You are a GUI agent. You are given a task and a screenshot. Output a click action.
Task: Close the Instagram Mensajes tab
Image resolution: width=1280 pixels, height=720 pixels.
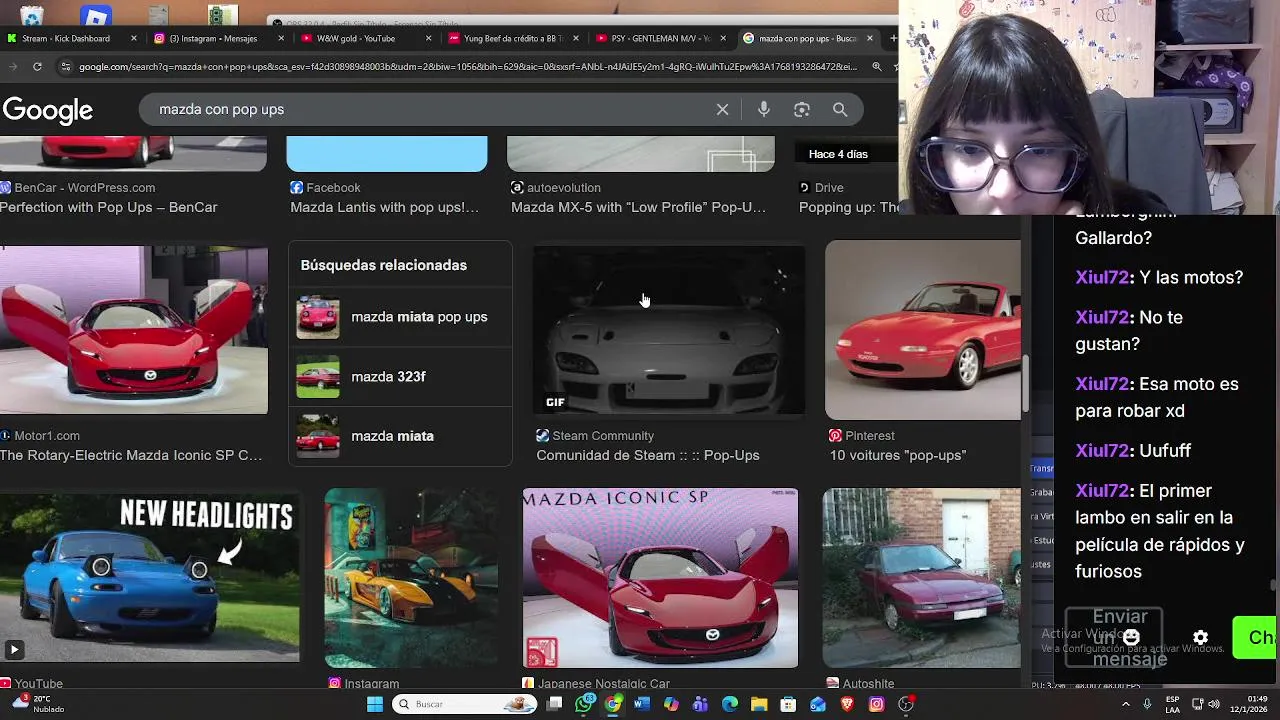coord(281,39)
